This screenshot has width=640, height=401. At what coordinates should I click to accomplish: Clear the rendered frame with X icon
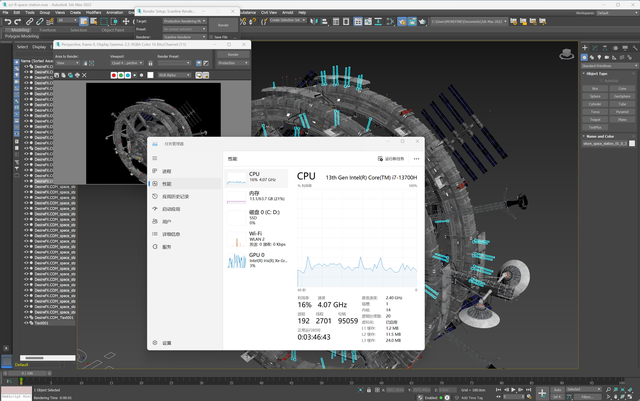click(x=84, y=75)
